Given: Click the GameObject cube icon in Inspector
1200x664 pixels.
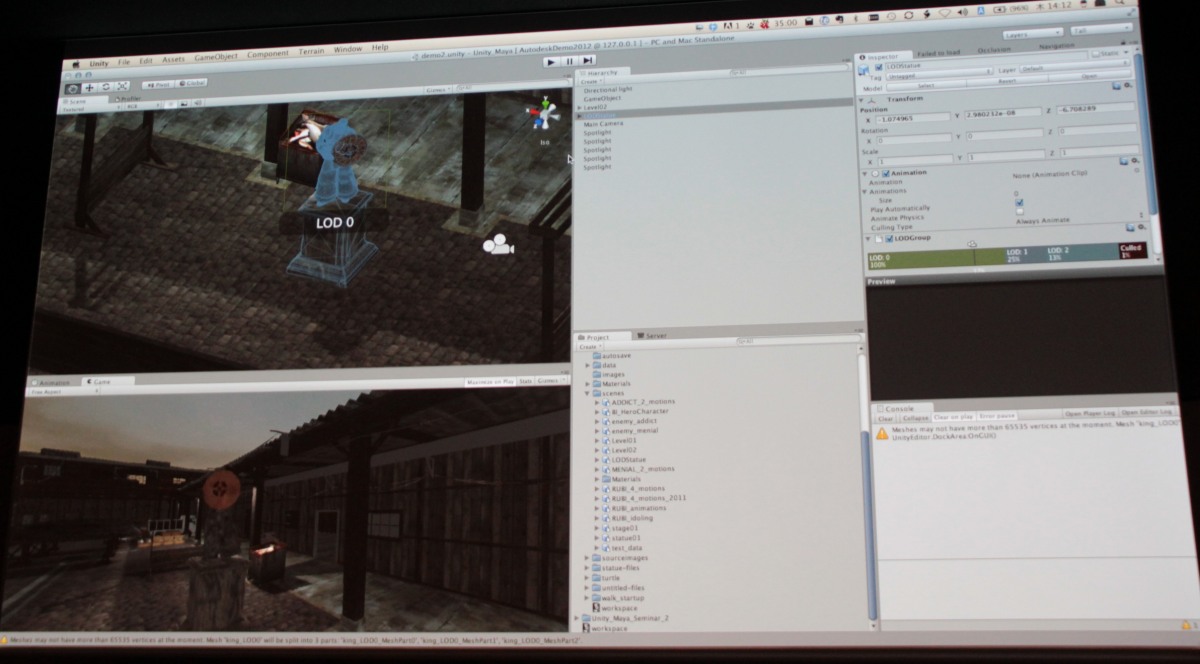Looking at the screenshot, I should pos(864,71).
